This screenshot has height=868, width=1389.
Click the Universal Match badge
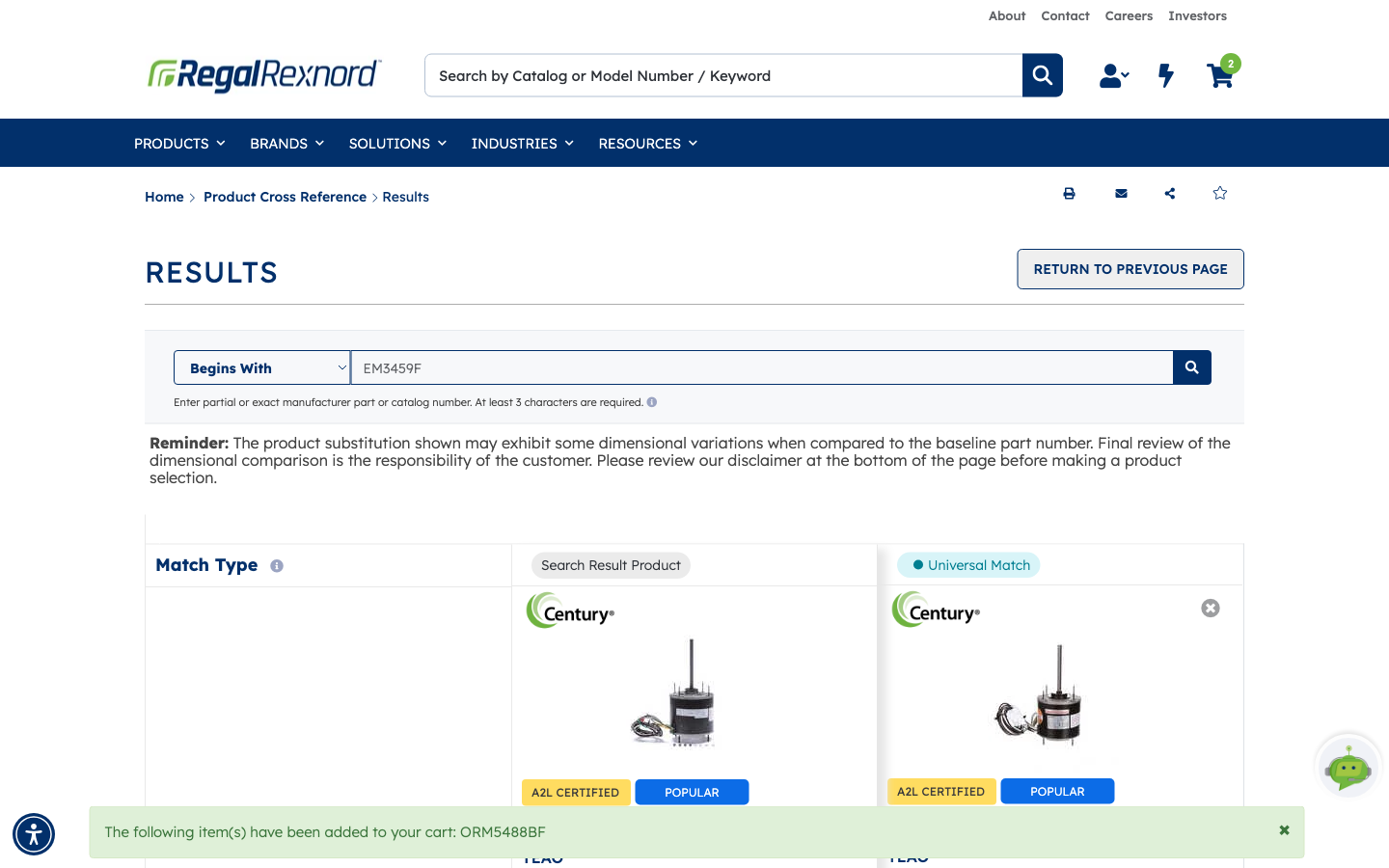(x=968, y=565)
